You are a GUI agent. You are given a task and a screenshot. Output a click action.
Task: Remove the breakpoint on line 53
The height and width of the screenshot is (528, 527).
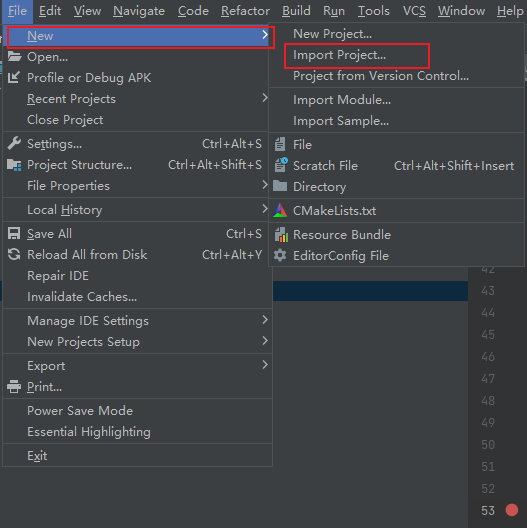(x=512, y=510)
